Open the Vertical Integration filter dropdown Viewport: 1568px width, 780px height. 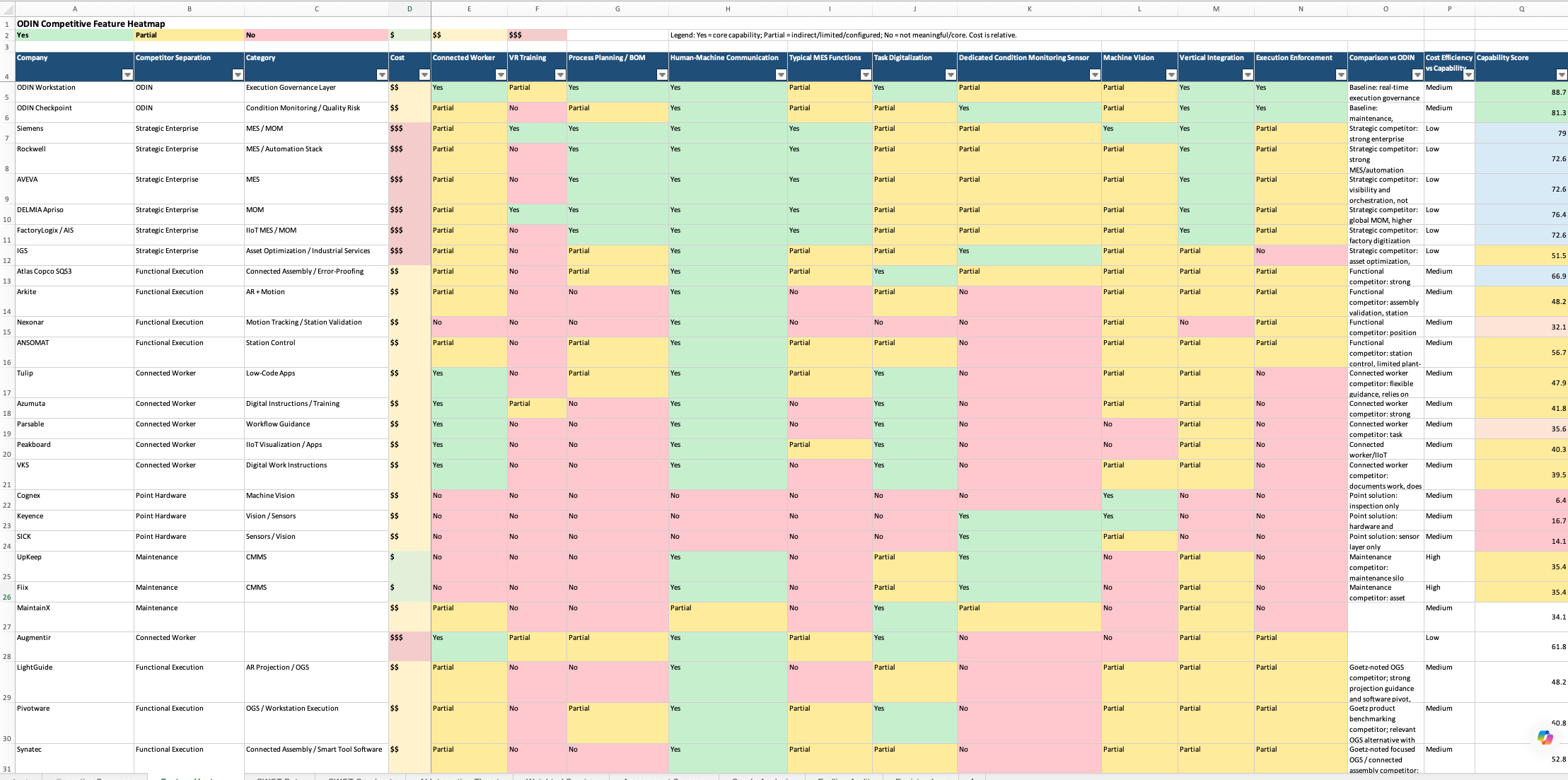1248,75
